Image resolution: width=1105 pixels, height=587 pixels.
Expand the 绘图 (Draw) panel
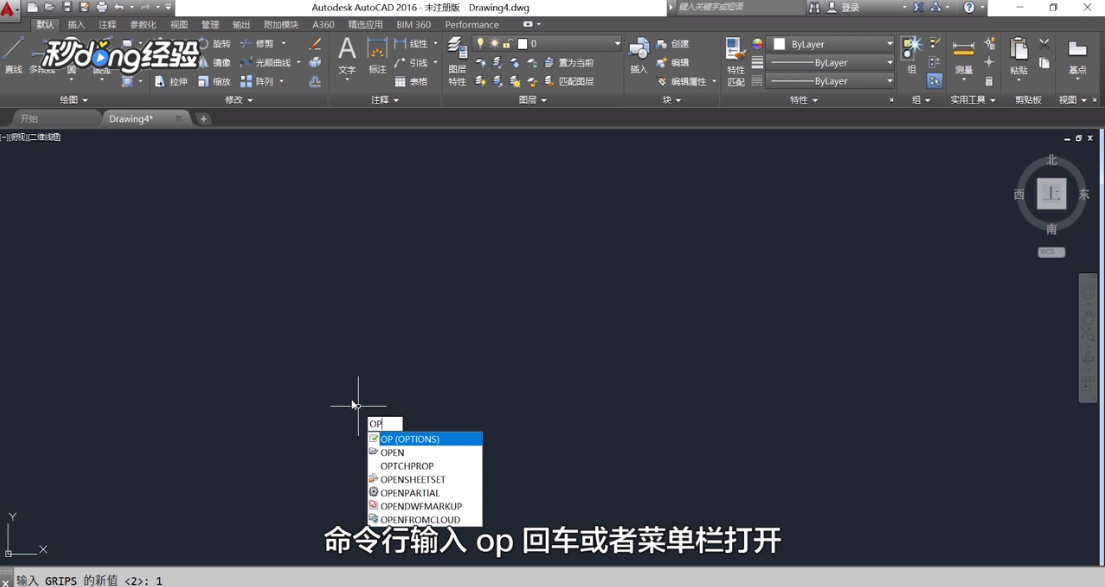73,100
